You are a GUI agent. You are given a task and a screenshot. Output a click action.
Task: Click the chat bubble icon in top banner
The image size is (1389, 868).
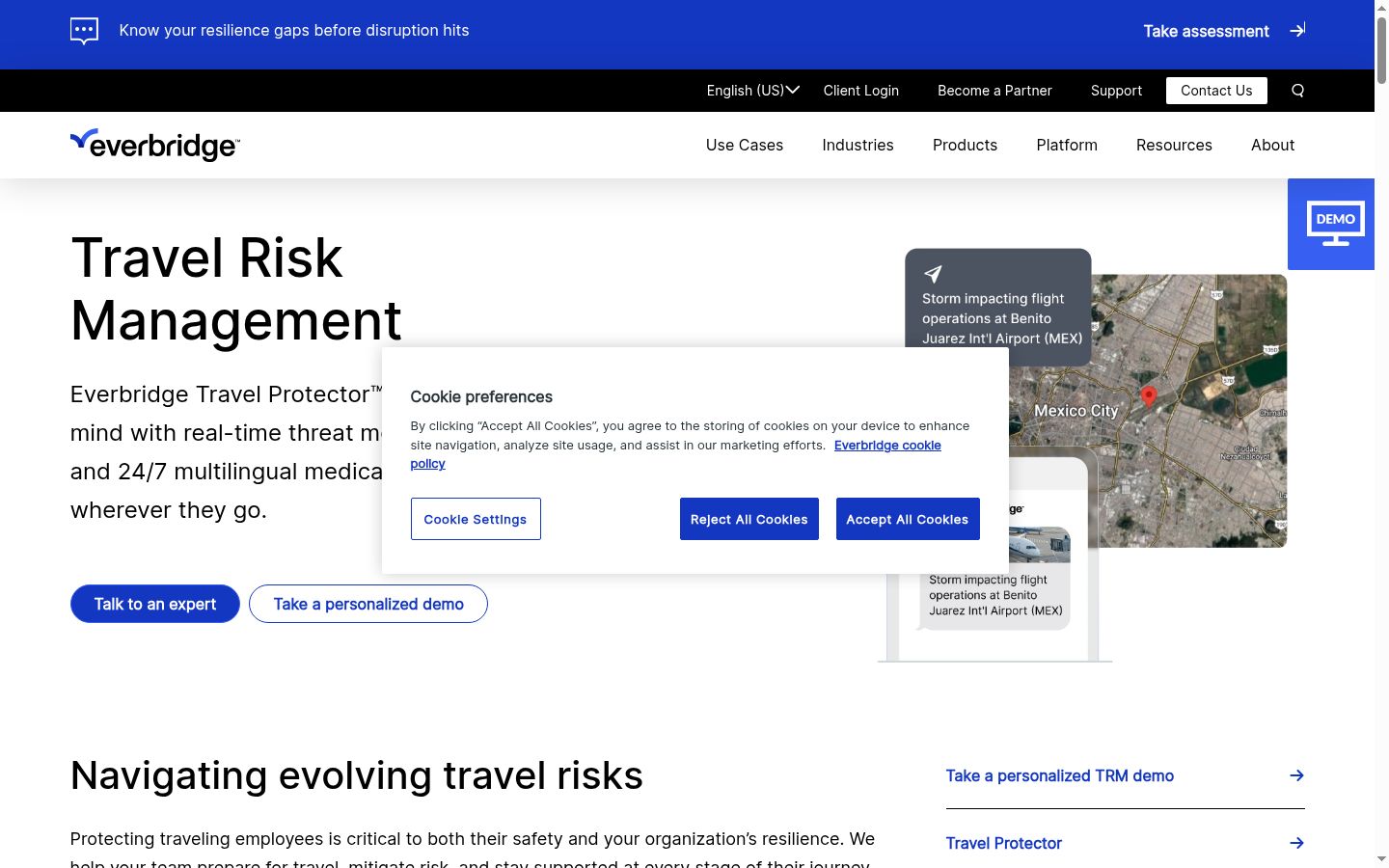point(85,31)
